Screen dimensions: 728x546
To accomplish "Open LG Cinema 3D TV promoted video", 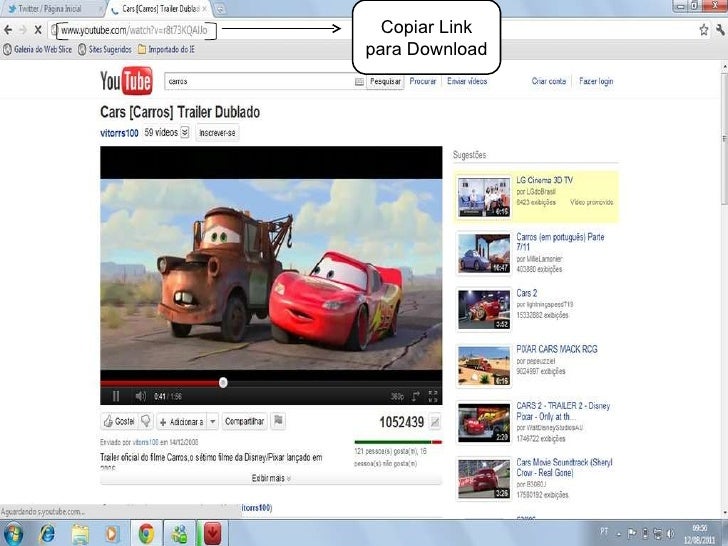I will coord(536,196).
